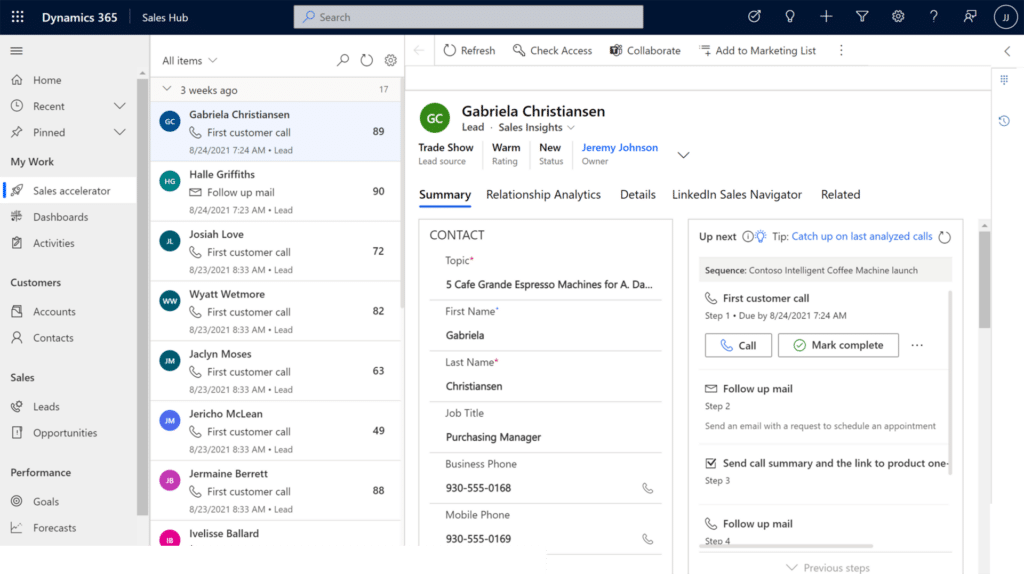Open the chat persona icon in top bar
This screenshot has width=1024, height=574.
point(970,17)
